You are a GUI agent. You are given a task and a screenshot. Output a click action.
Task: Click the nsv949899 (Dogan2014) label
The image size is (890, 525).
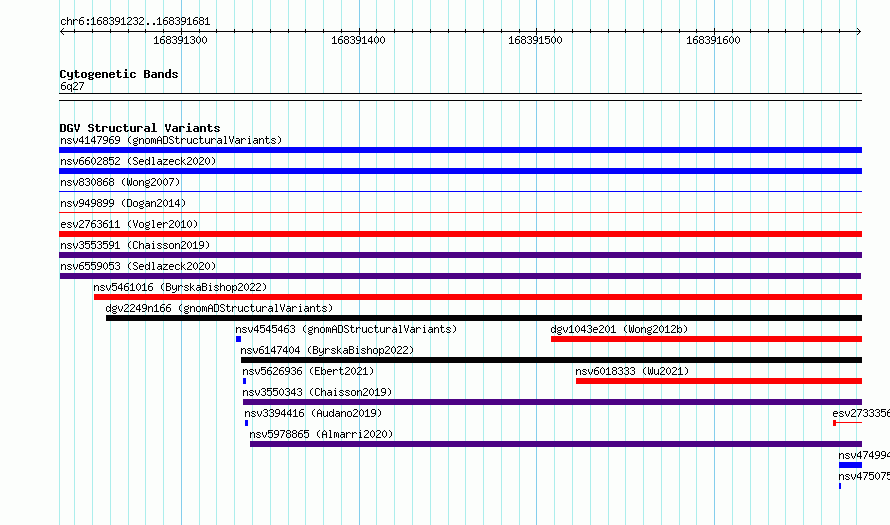click(123, 203)
